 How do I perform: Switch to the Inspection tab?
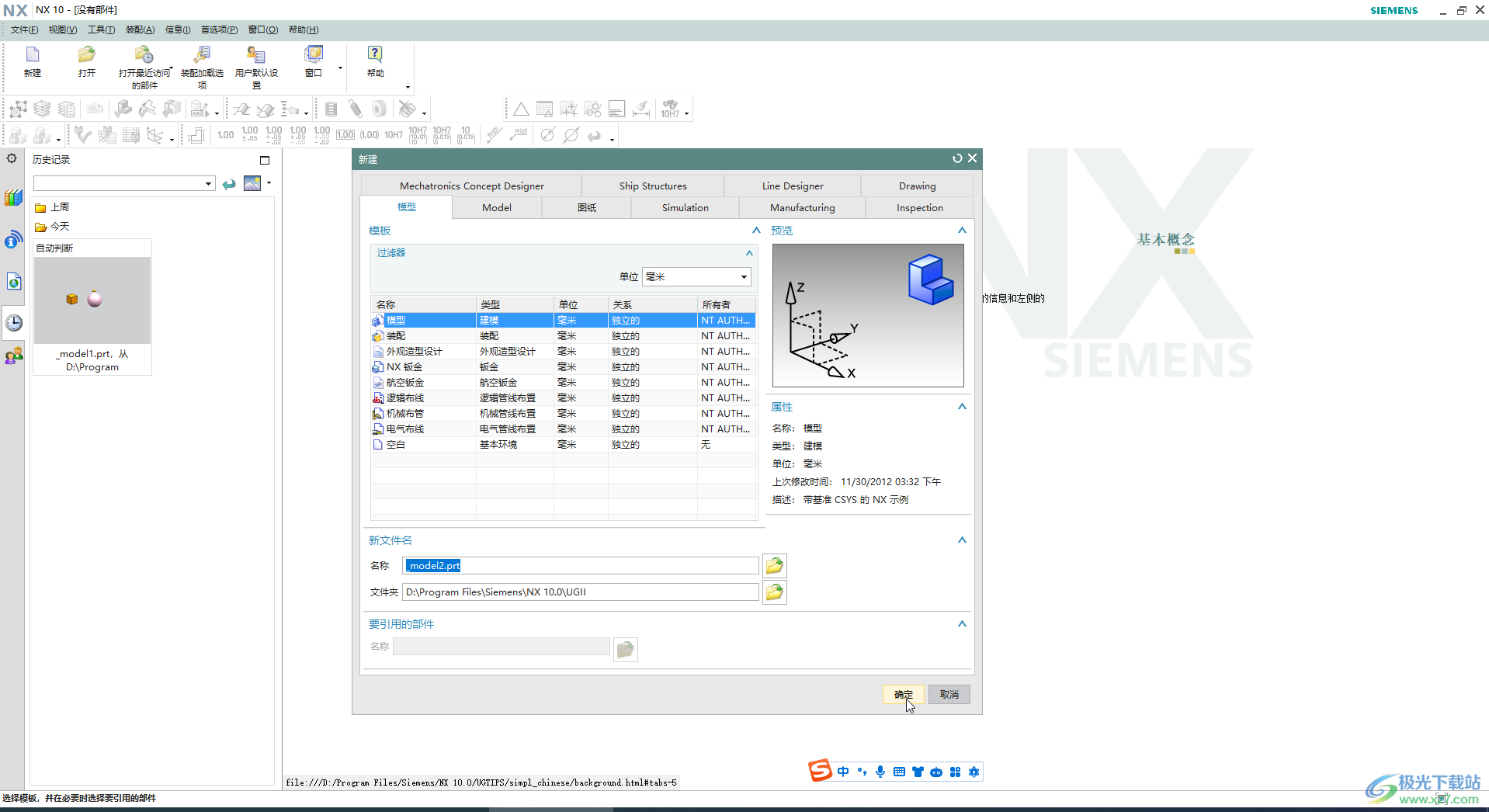(919, 207)
